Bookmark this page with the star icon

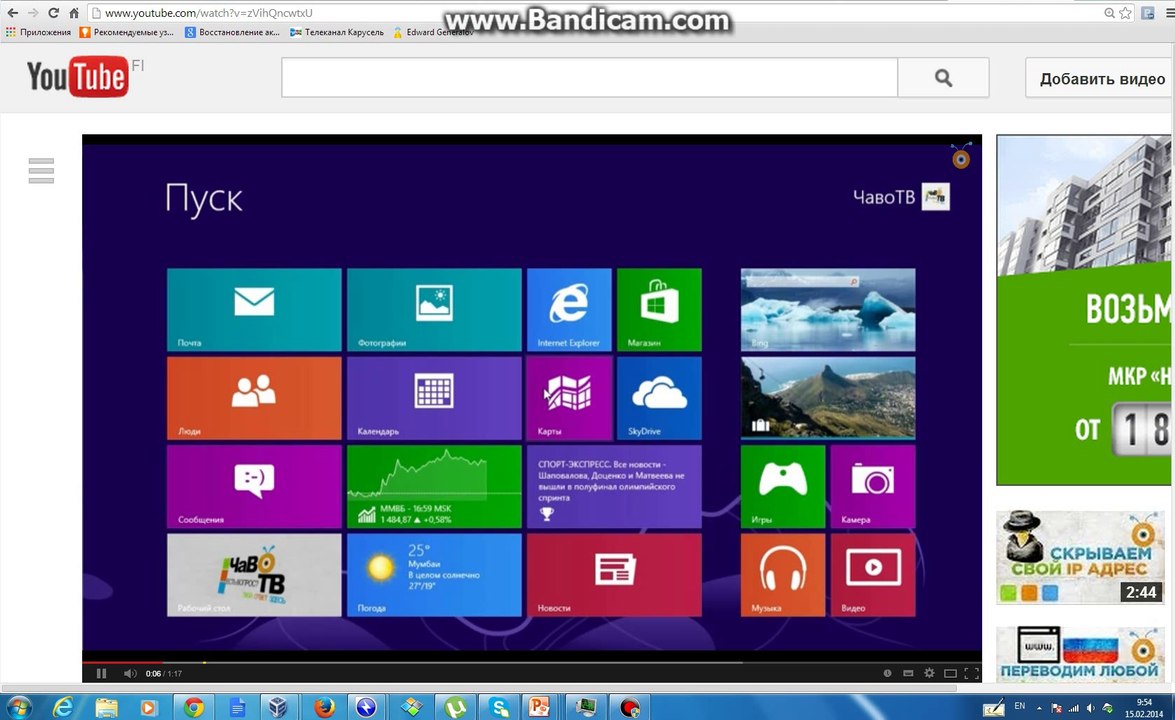click(1126, 13)
